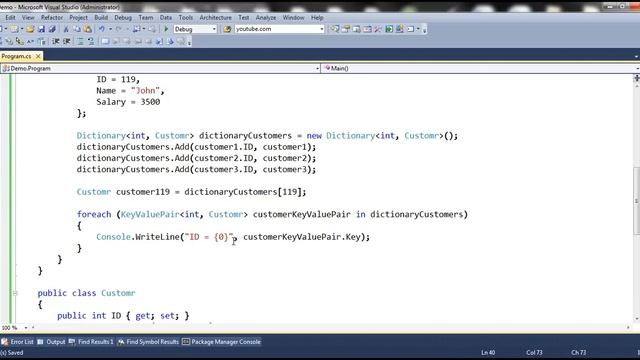Open Solution Explorer from the toolbar
Image resolution: width=640 pixels, height=360 pixels.
tap(335, 29)
